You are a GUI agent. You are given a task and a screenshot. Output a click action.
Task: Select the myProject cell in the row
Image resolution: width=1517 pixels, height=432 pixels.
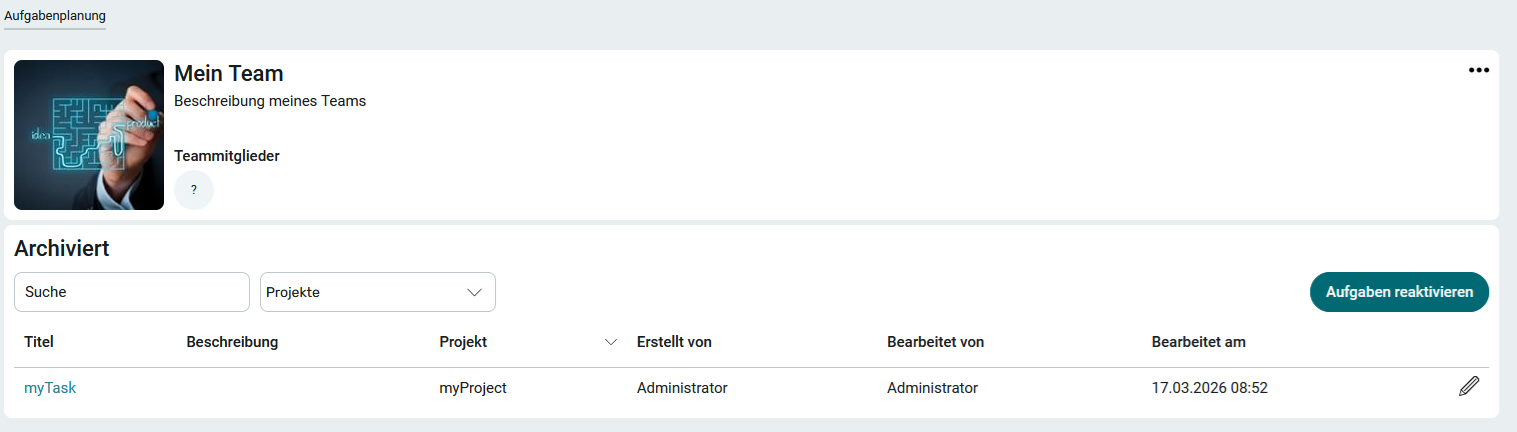tap(473, 388)
